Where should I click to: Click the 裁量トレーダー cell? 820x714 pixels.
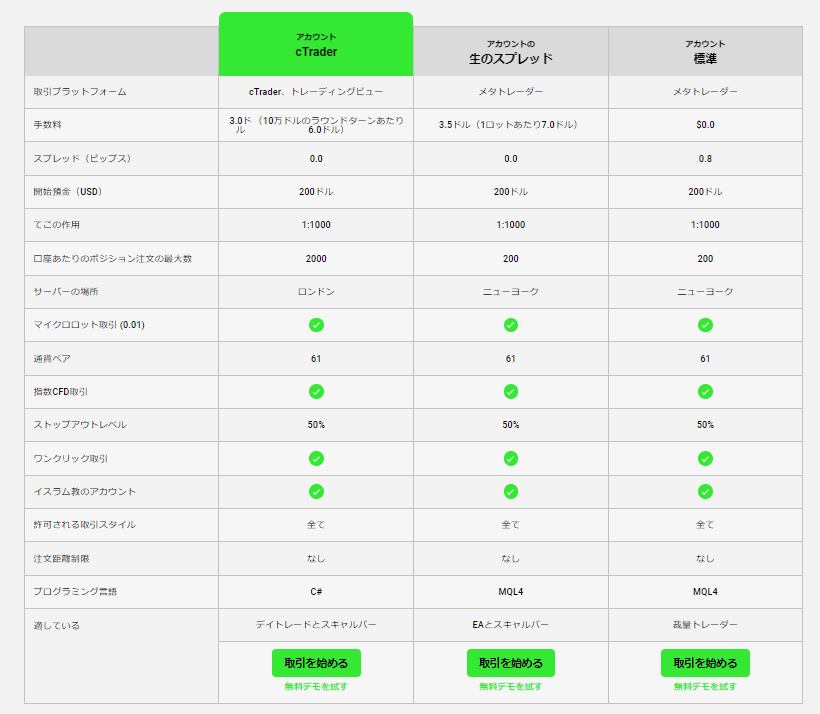[x=705, y=625]
